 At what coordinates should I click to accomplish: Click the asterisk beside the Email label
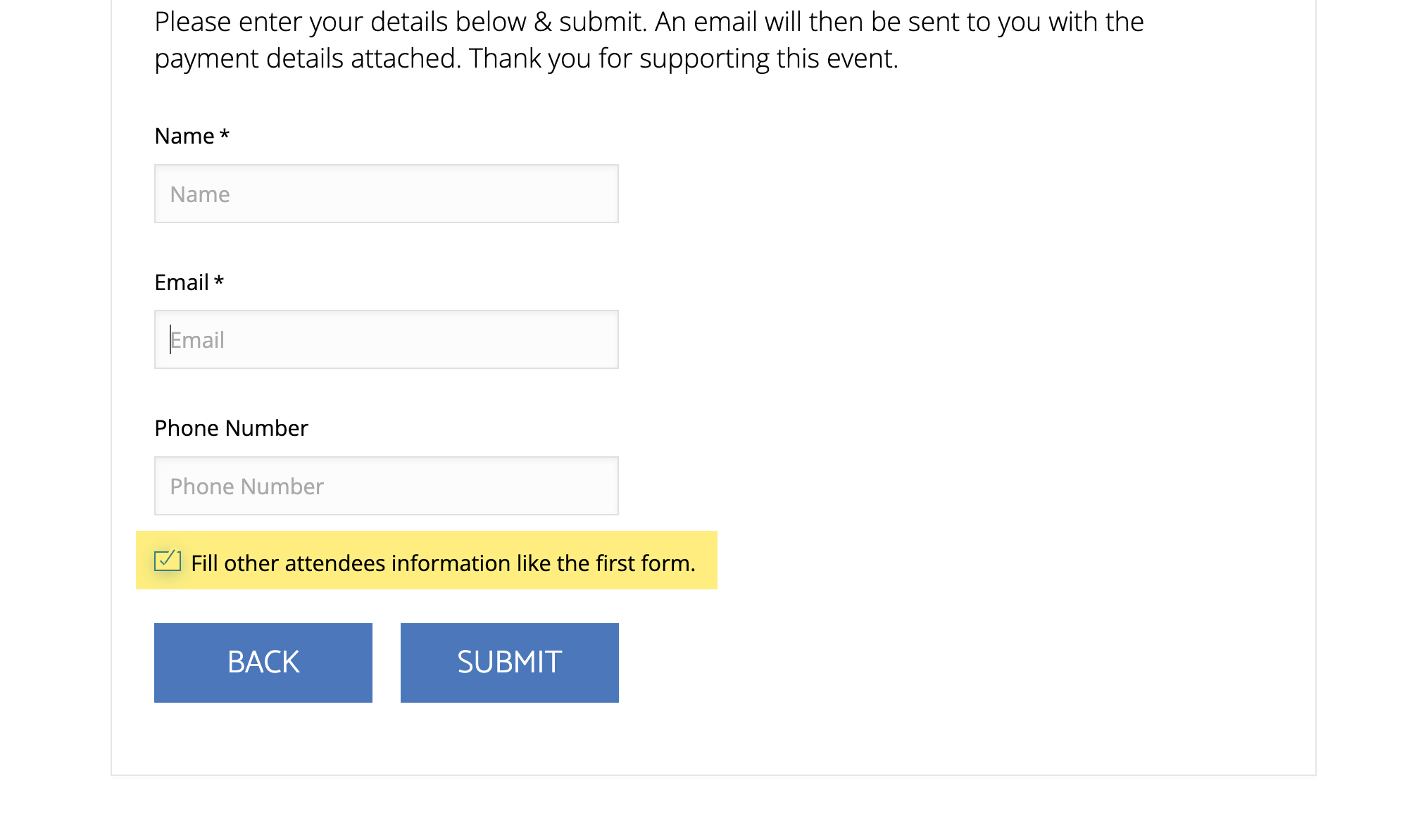point(219,280)
